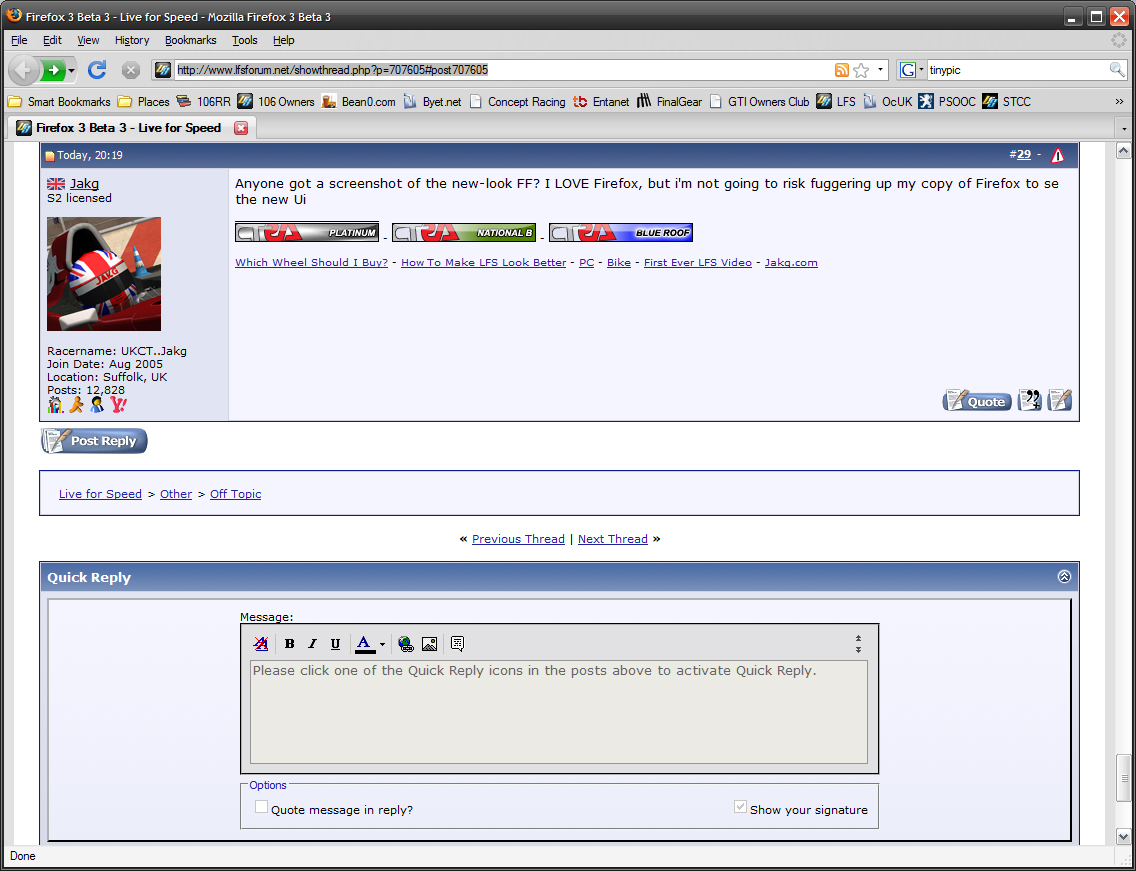Image resolution: width=1136 pixels, height=871 pixels.
Task: Check the Quote message in reply checkbox
Action: coord(262,807)
